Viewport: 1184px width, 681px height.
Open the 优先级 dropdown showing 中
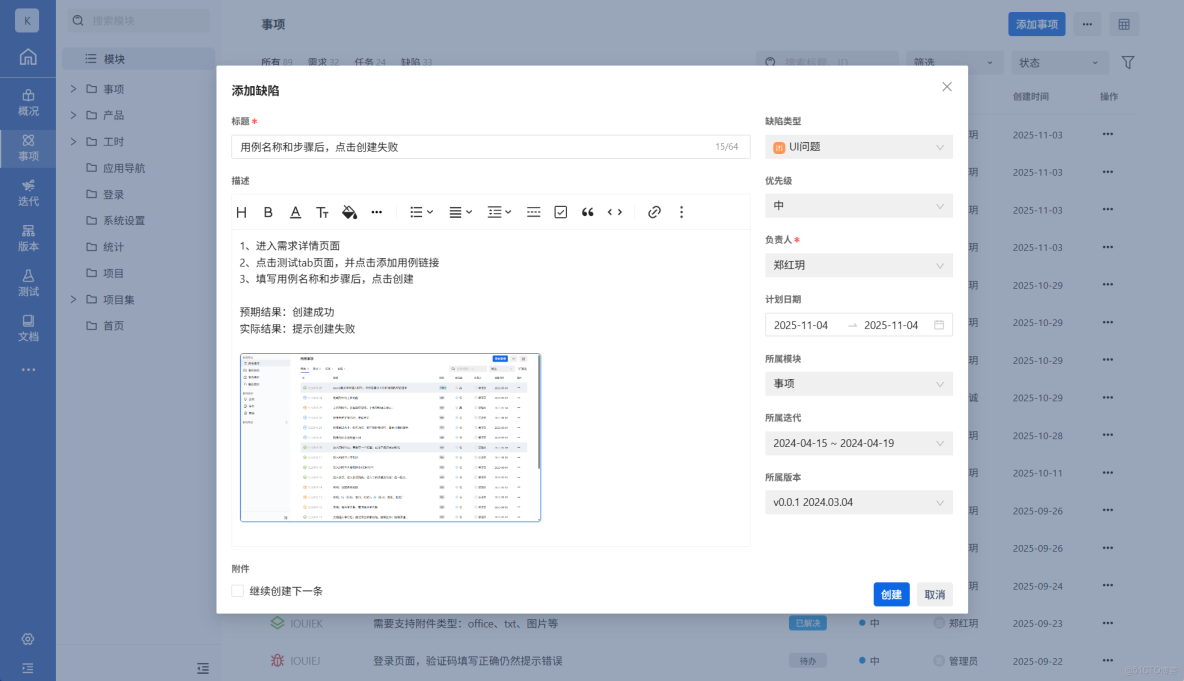coord(858,206)
